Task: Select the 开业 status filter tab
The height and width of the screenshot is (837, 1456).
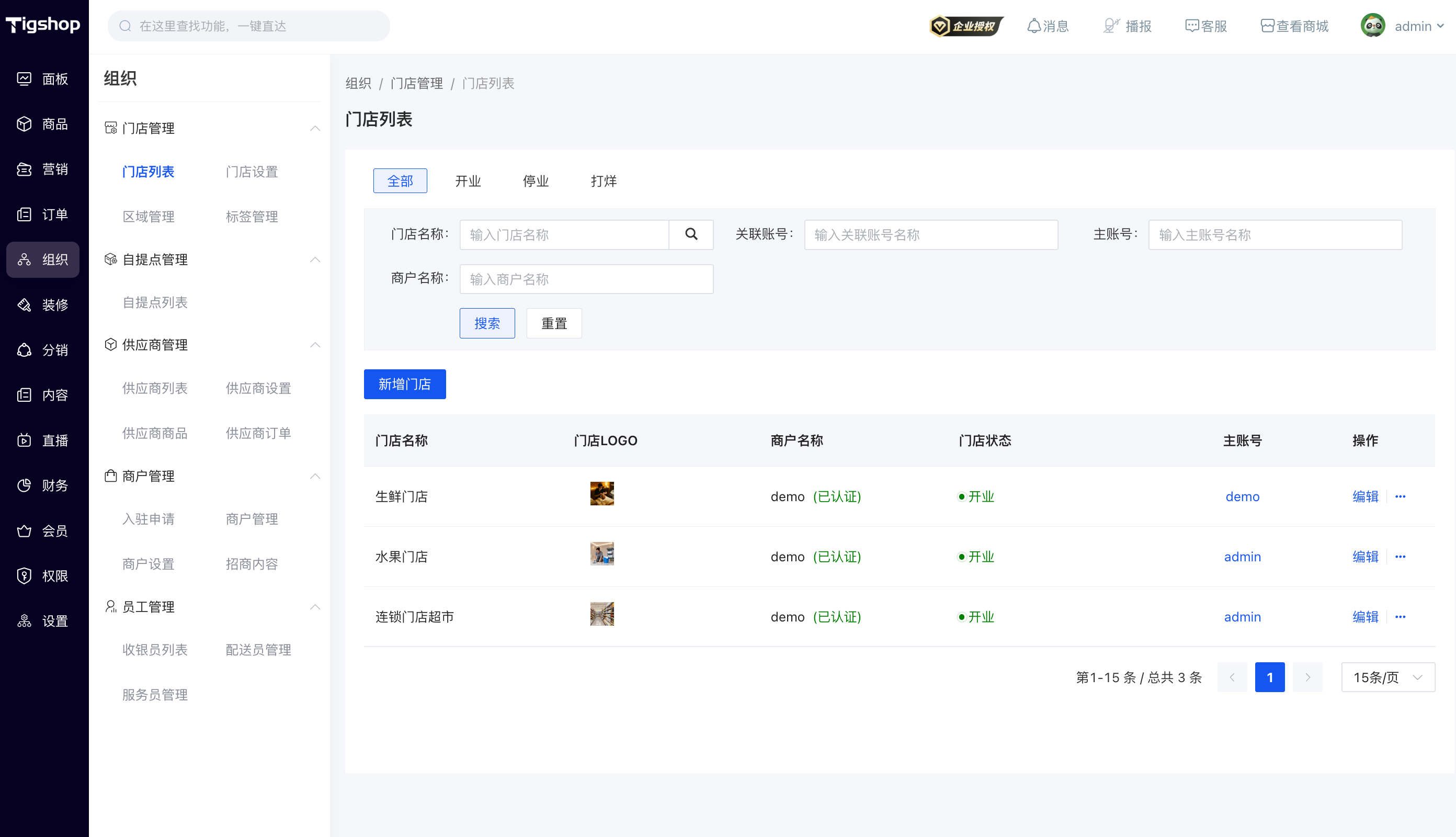Action: pos(468,181)
